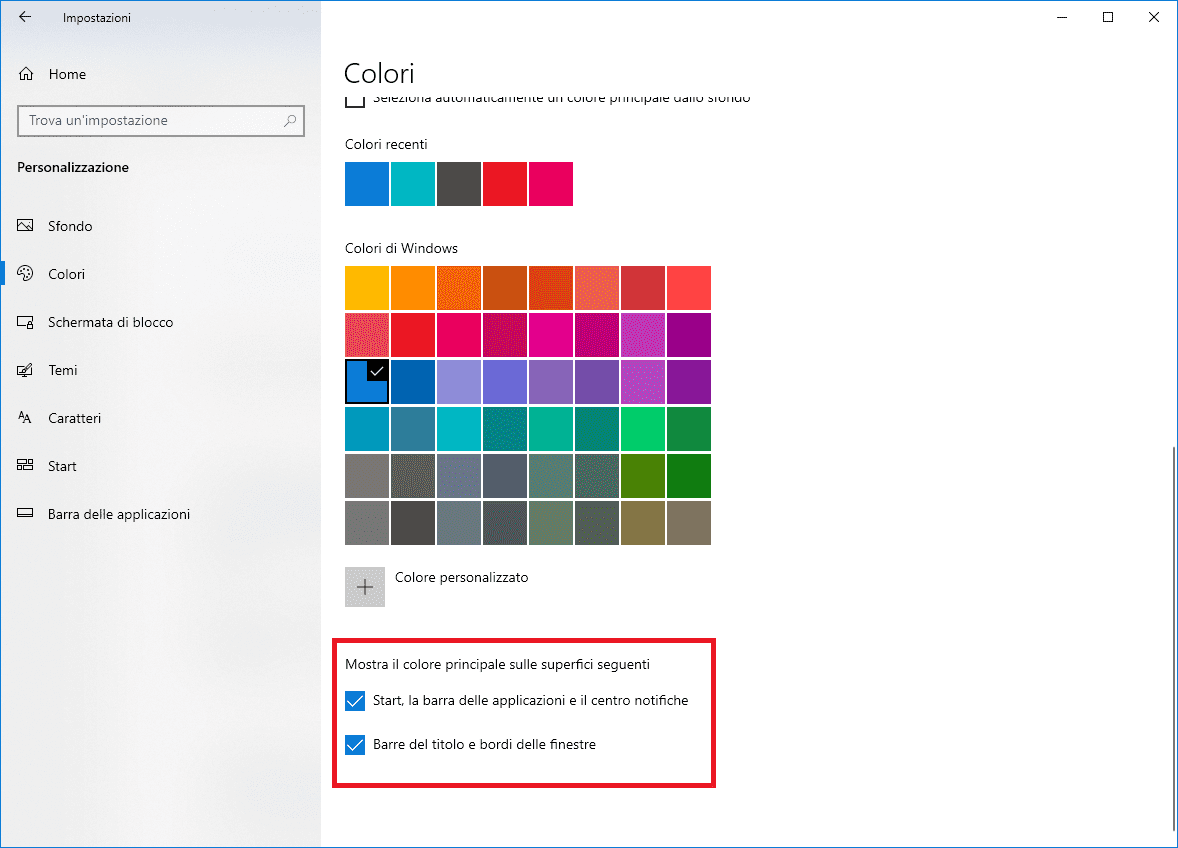Open the Colori section in sidebar
Viewport: 1178px width, 848px height.
(66, 274)
